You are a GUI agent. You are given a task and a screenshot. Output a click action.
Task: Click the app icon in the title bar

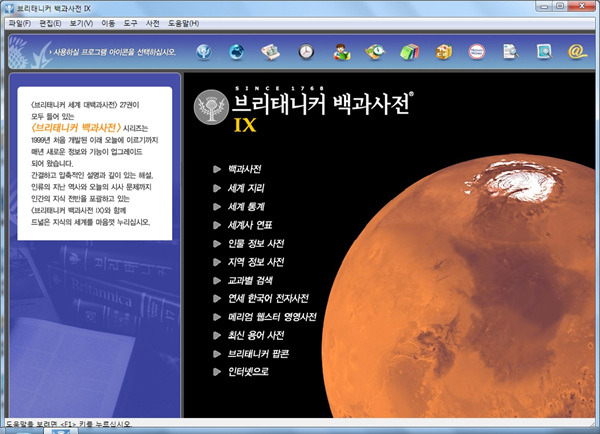(8, 8)
